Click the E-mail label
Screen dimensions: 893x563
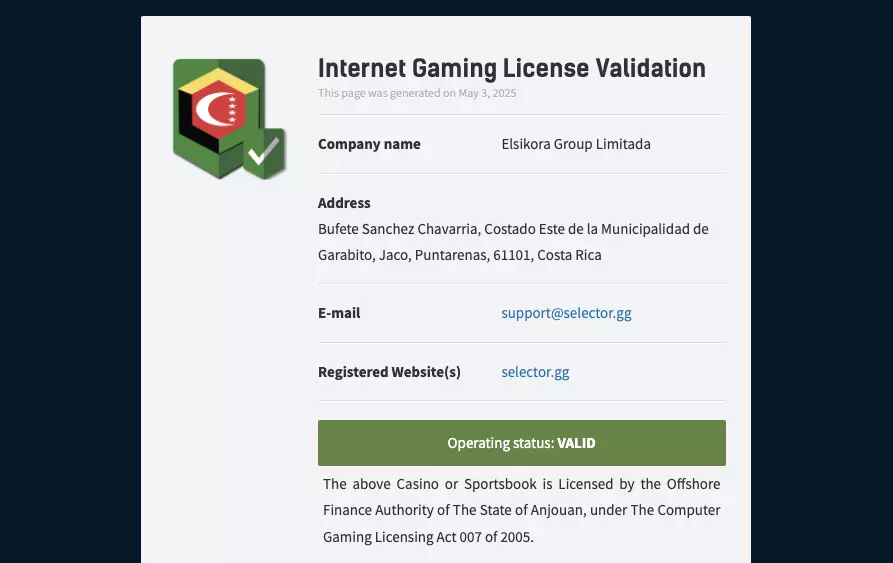339,313
